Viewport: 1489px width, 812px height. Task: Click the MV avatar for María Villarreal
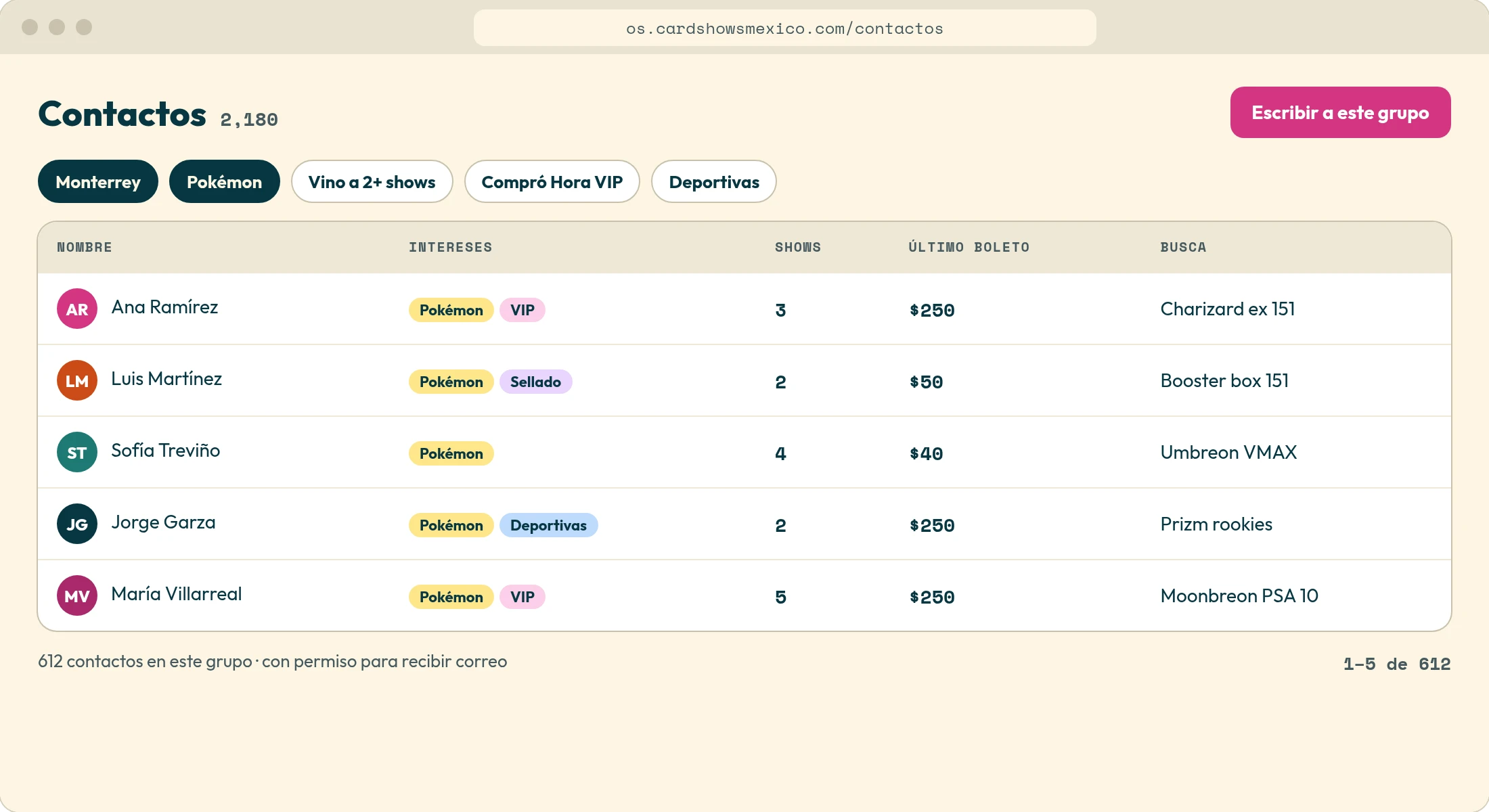coord(77,595)
